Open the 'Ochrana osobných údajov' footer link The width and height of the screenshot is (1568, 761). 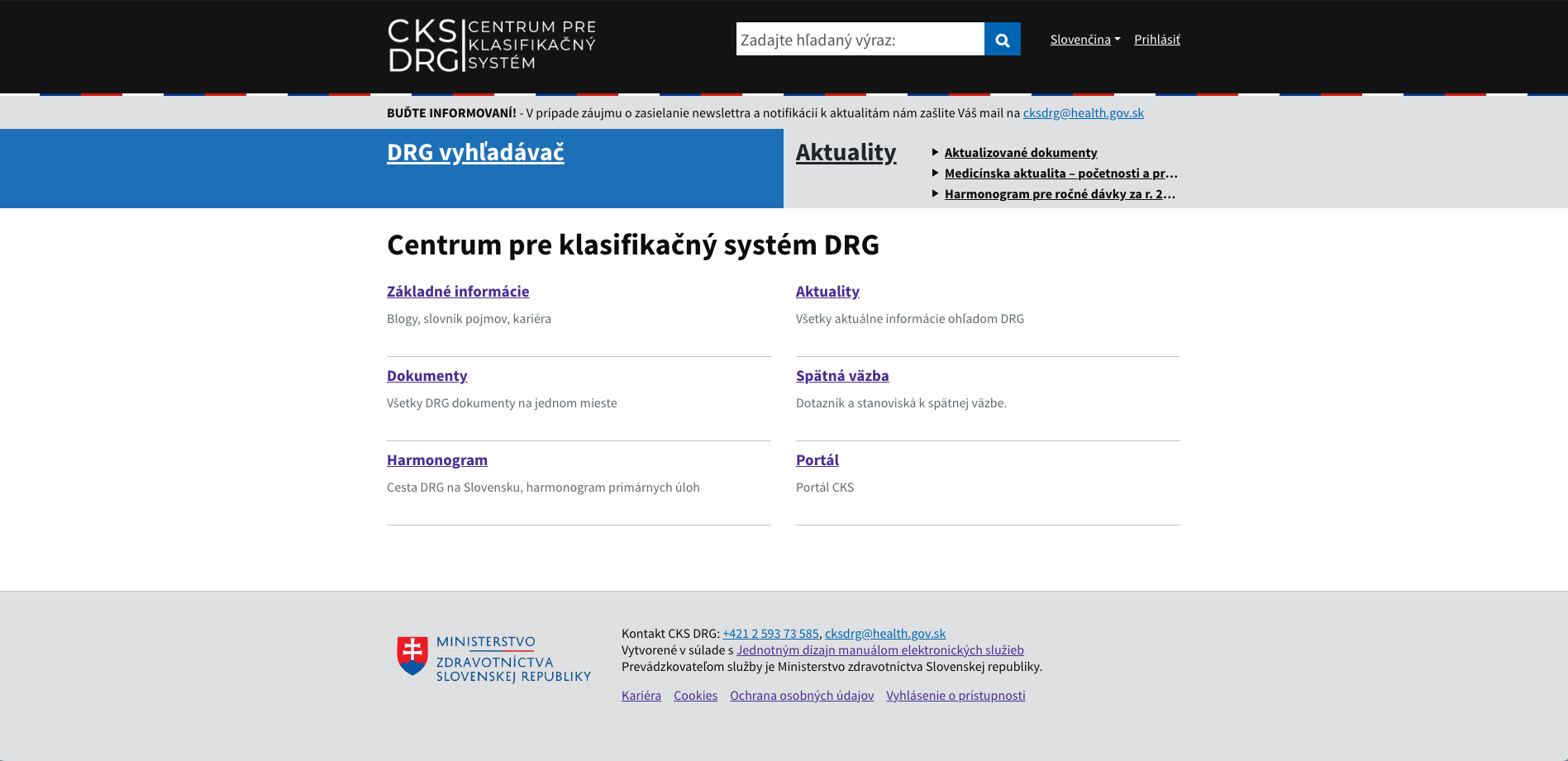coord(802,695)
